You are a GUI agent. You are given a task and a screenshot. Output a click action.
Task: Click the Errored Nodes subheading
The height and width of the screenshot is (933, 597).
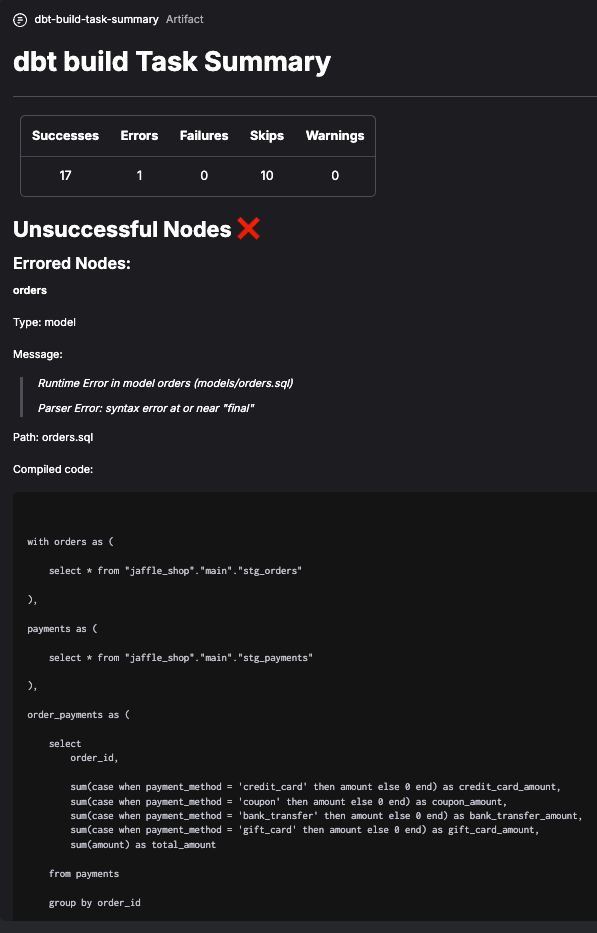tap(71, 263)
